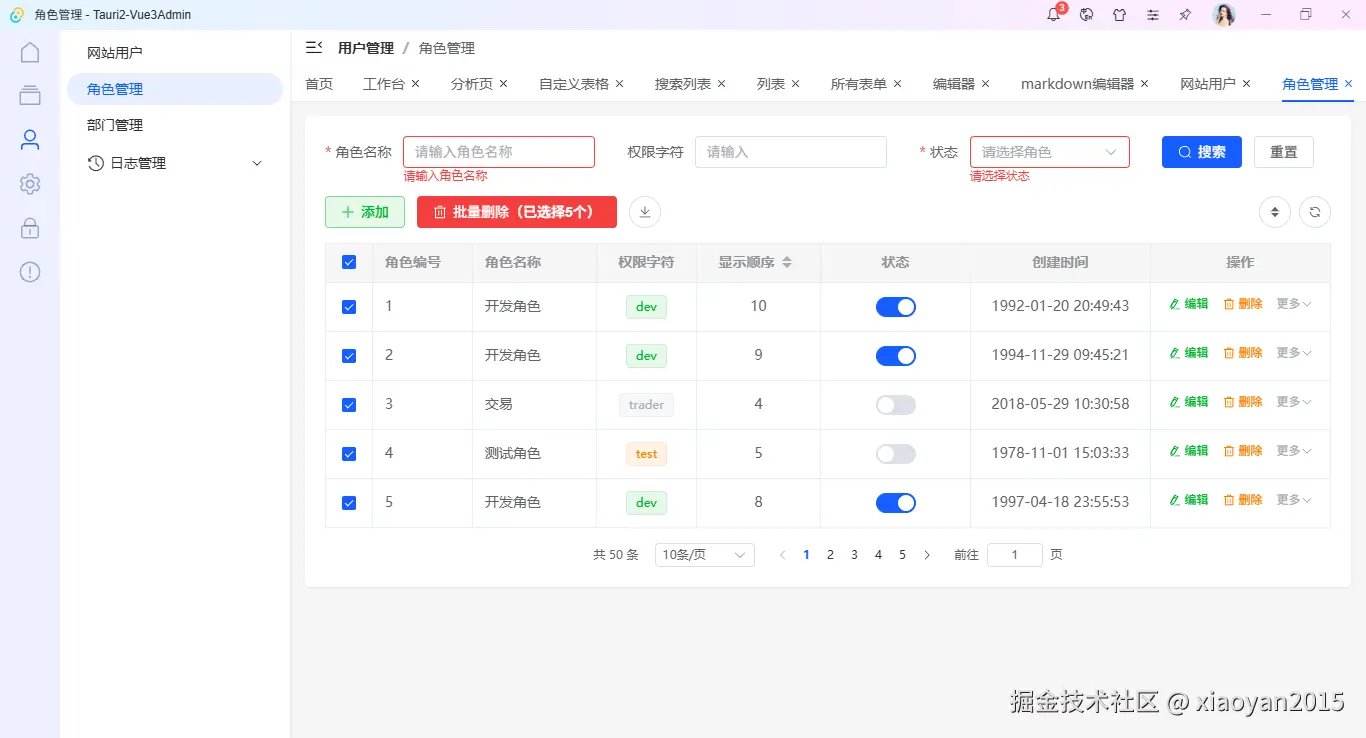This screenshot has height=738, width=1366.
Task: Open the 10条/页 page size dropdown
Action: click(x=704, y=554)
